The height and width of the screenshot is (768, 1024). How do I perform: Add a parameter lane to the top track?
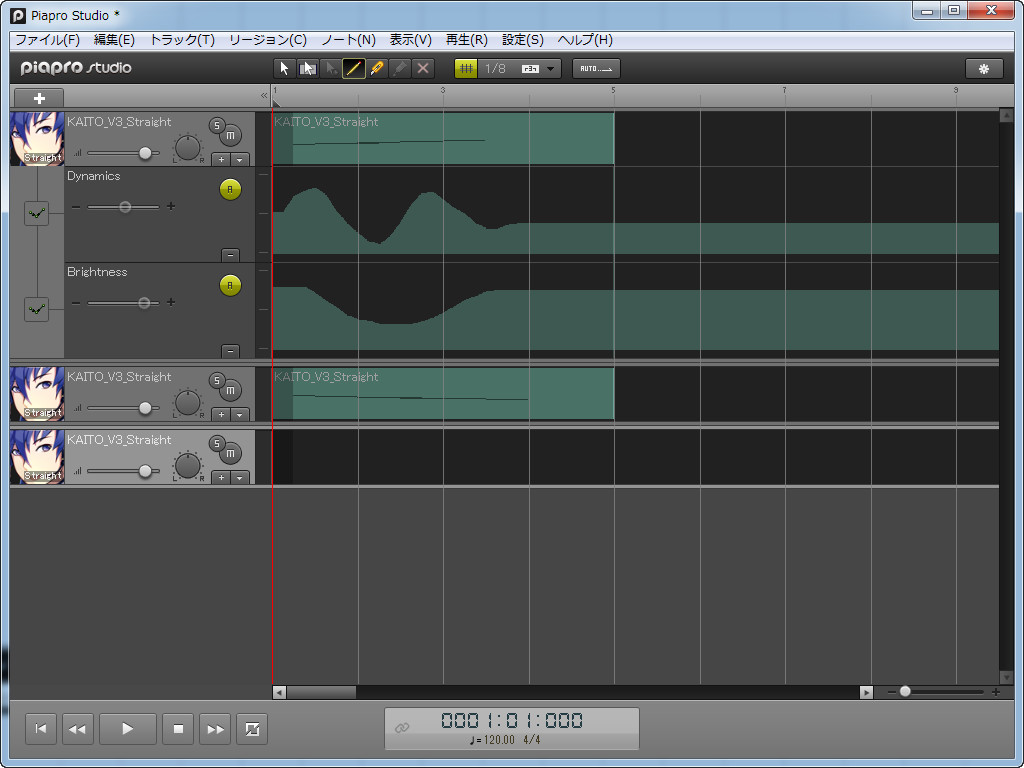[221, 159]
